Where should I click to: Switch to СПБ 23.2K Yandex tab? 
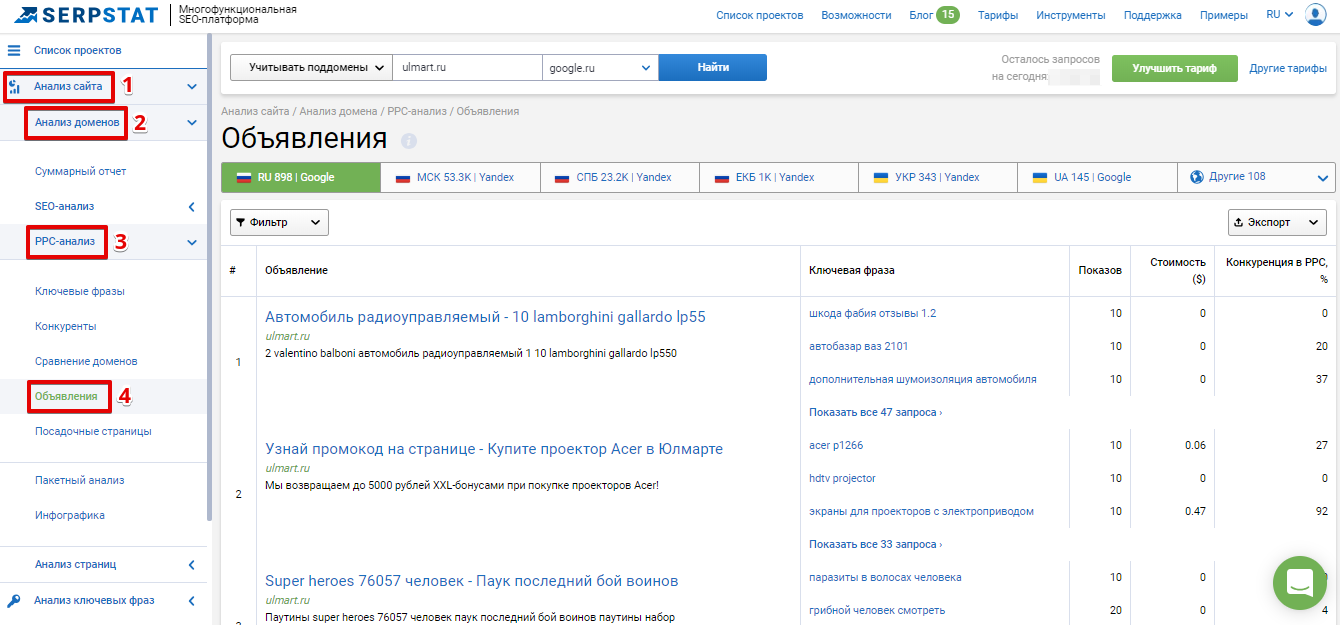619,177
